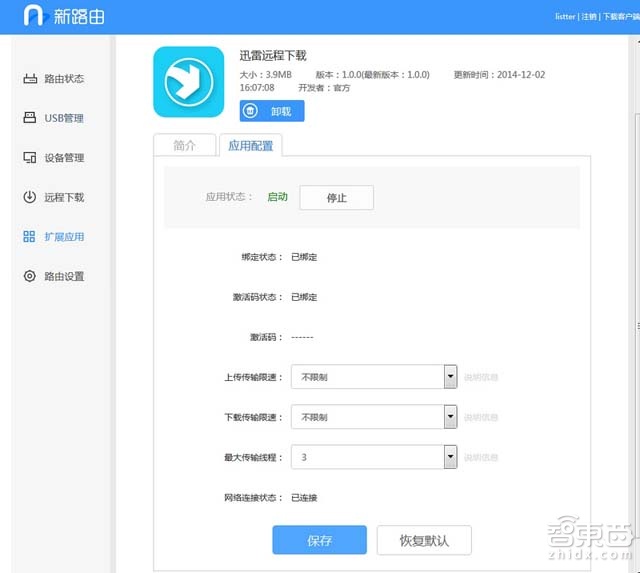
Task: Stop the app with 停止 button
Action: [x=336, y=198]
